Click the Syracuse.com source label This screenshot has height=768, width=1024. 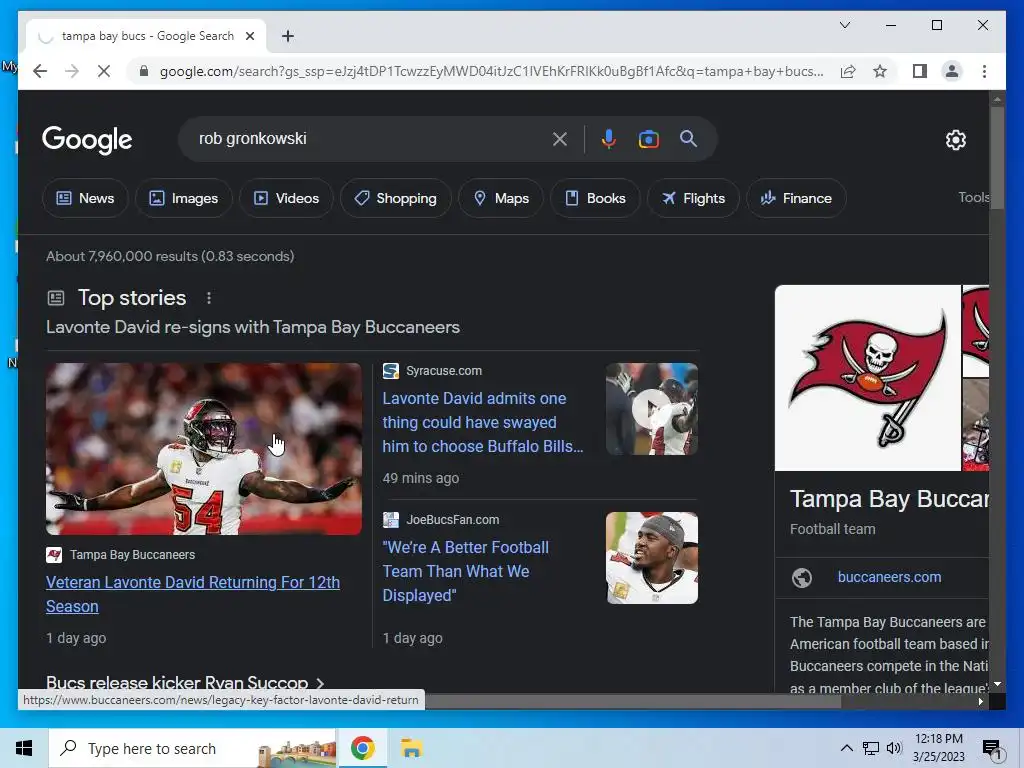[x=443, y=371]
